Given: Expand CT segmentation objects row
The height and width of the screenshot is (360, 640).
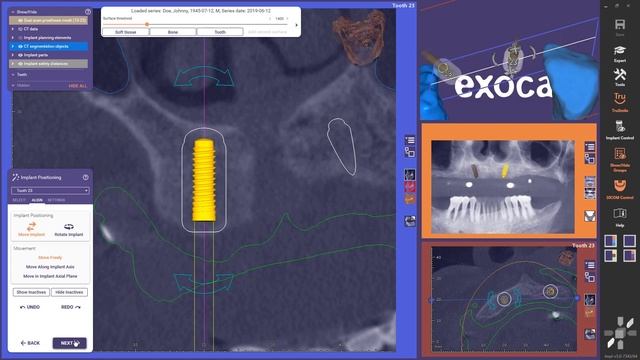Looking at the screenshot, I should point(13,46).
